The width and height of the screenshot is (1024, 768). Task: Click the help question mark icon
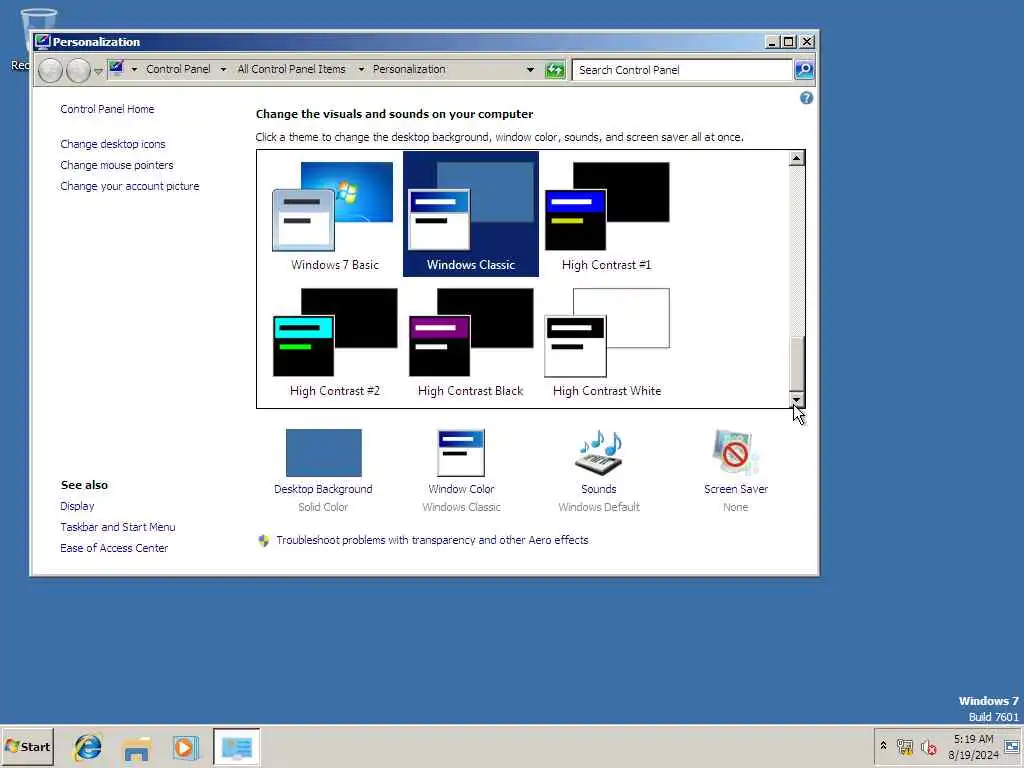coord(807,98)
